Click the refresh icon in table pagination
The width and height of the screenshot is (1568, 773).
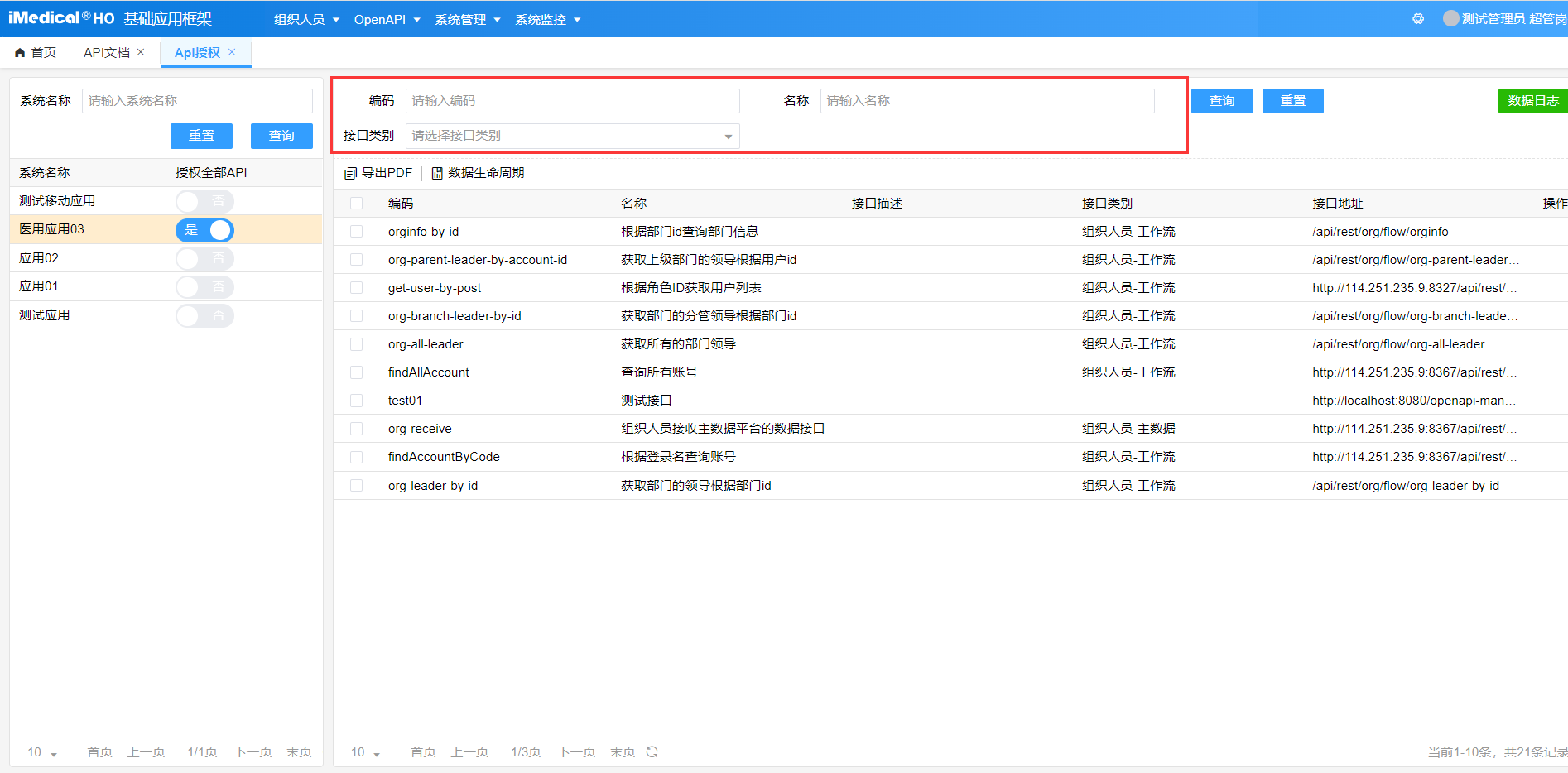pos(652,751)
